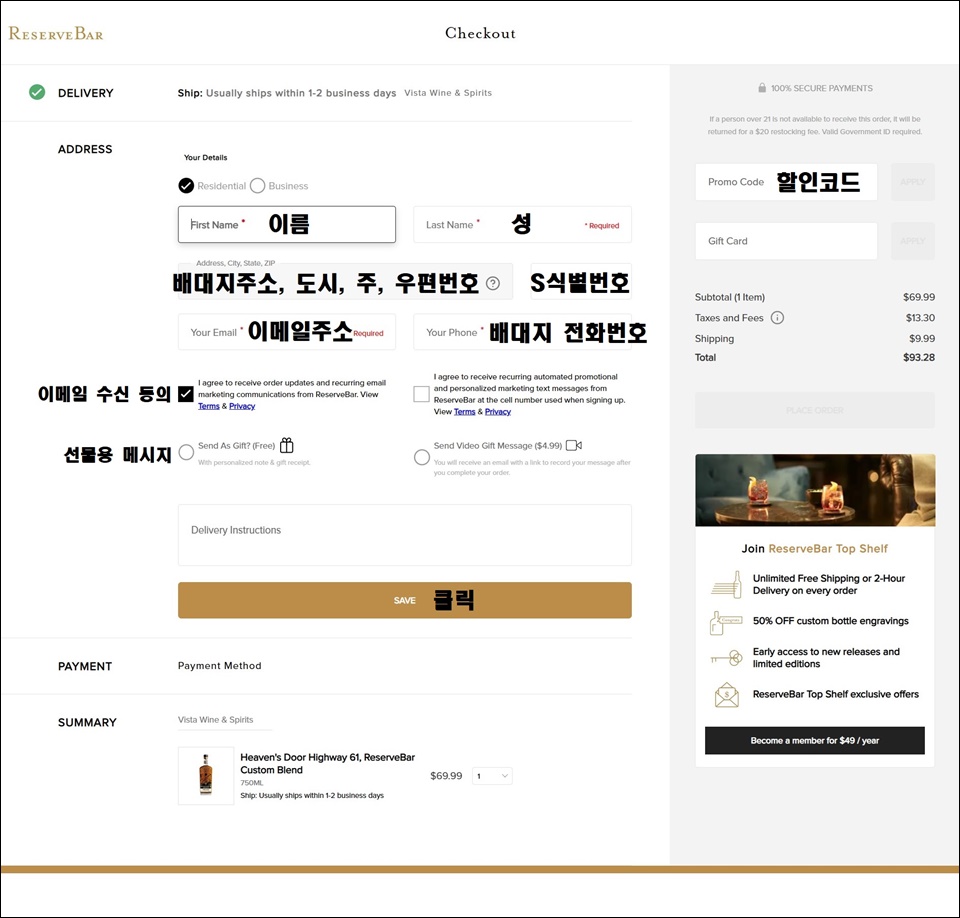The width and height of the screenshot is (960, 918).
Task: Click the early access key icon
Action: click(726, 658)
